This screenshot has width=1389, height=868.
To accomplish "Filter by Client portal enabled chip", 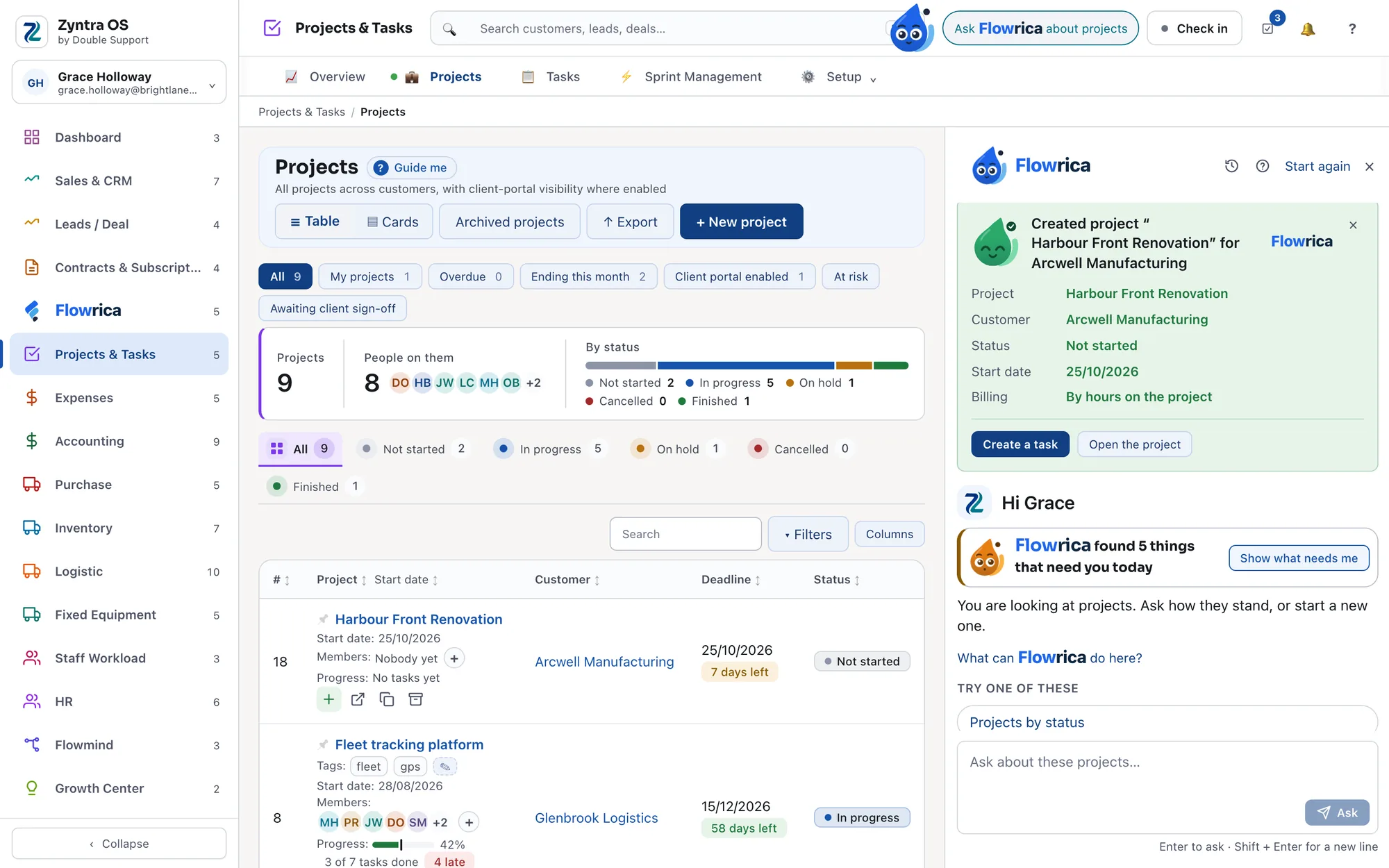I will point(740,276).
